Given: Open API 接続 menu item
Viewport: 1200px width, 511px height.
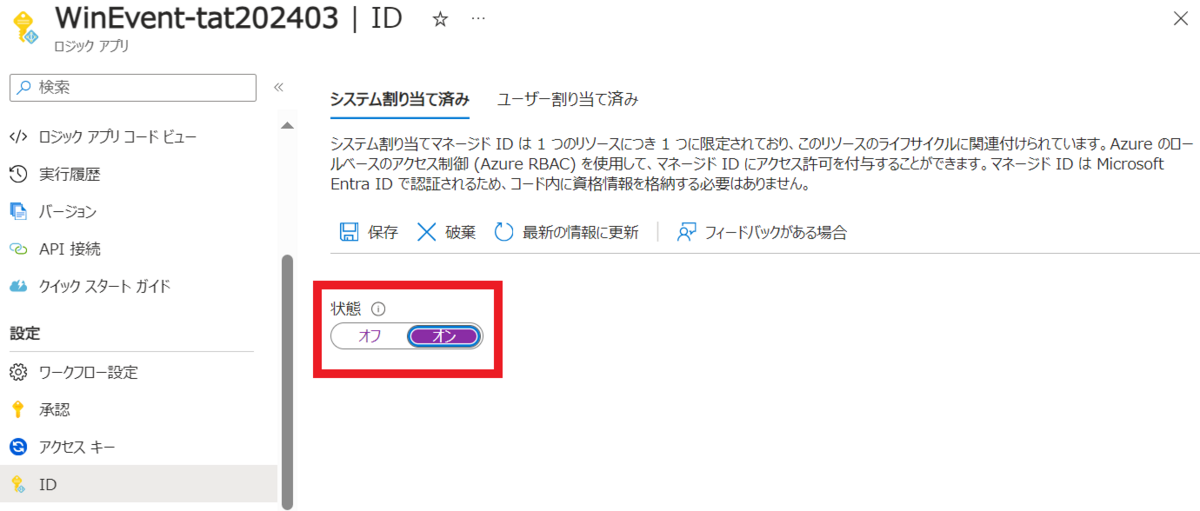Looking at the screenshot, I should pyautogui.click(x=70, y=249).
